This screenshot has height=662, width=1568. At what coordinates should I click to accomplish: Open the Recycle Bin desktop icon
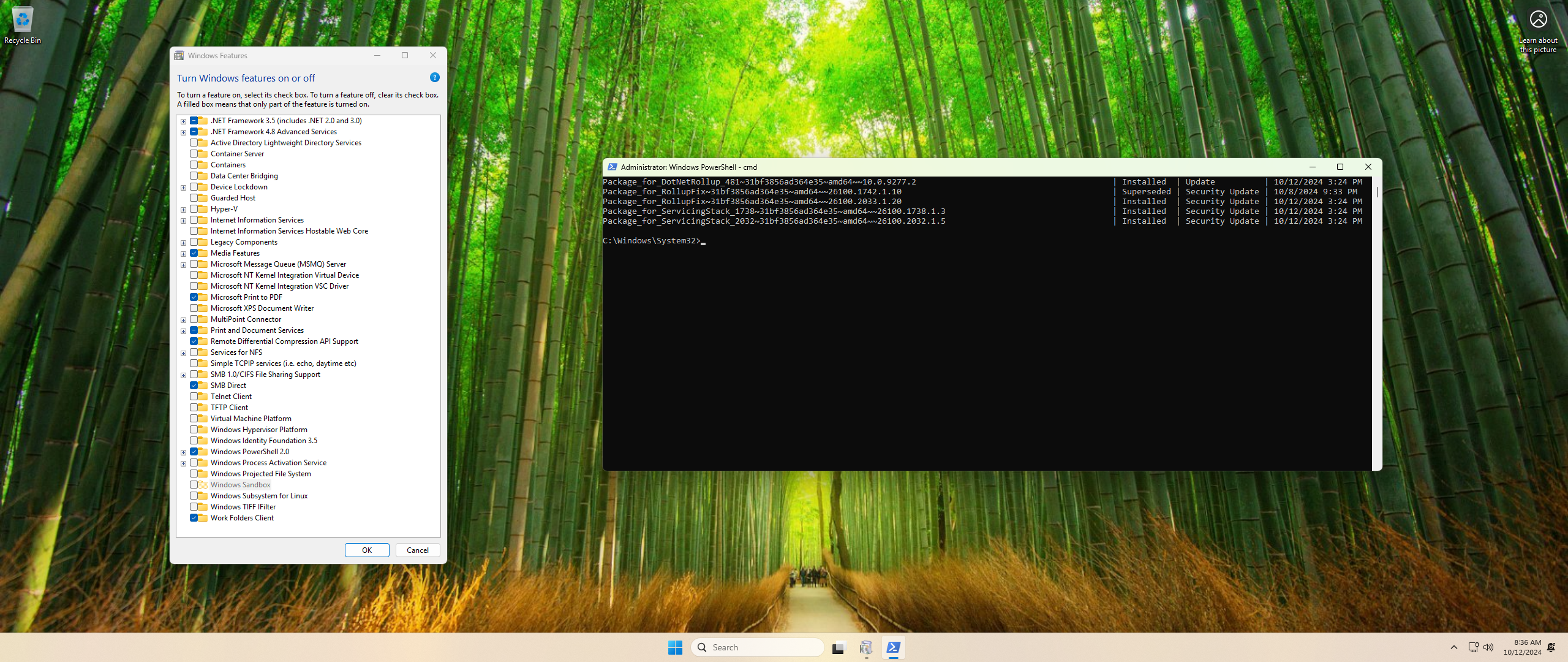23,26
